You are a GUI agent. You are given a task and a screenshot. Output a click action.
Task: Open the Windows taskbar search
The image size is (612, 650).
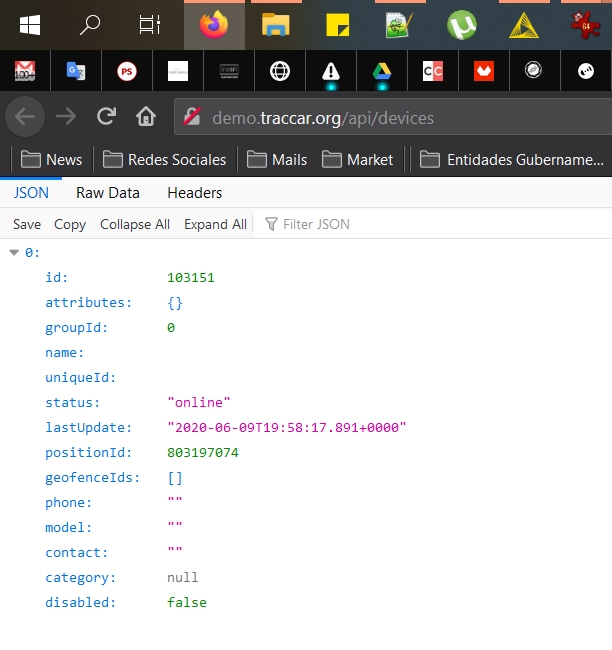point(90,25)
